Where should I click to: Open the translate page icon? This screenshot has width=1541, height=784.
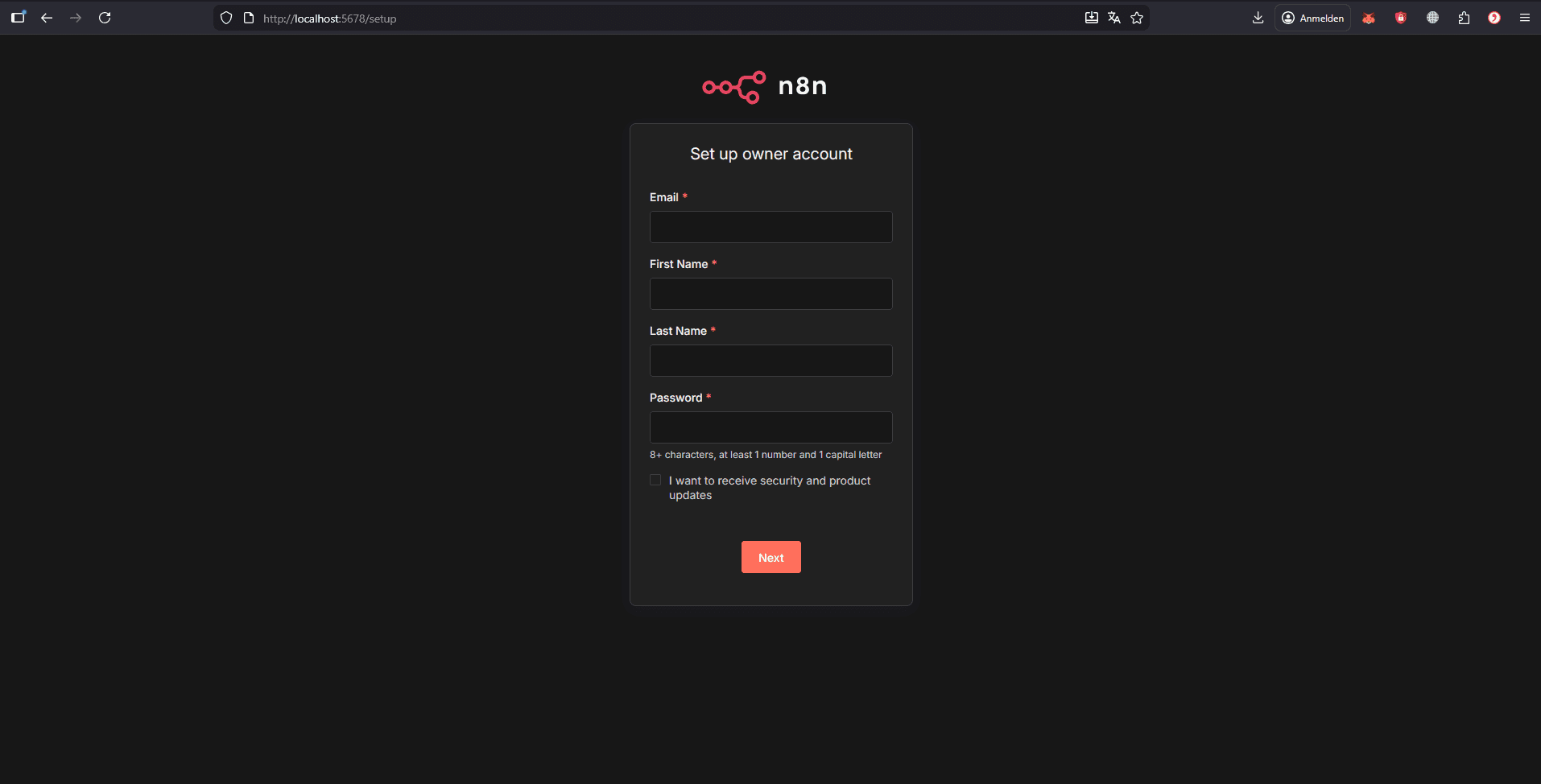(x=1114, y=18)
